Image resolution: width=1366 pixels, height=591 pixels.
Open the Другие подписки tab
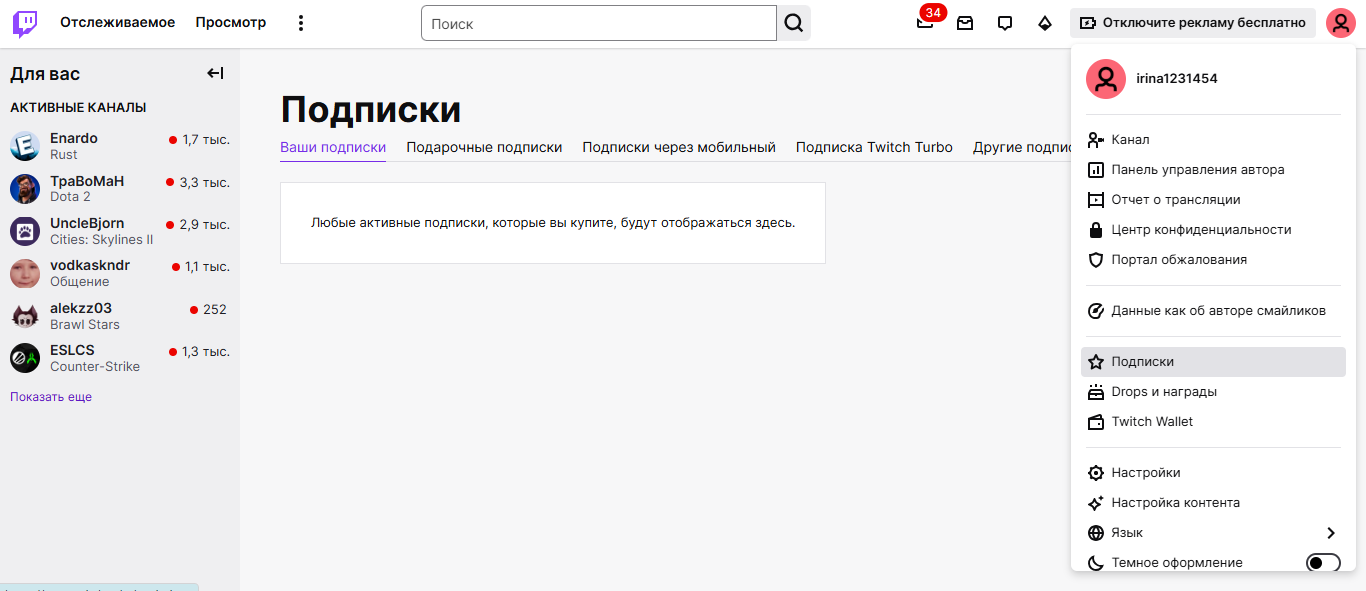(1022, 147)
